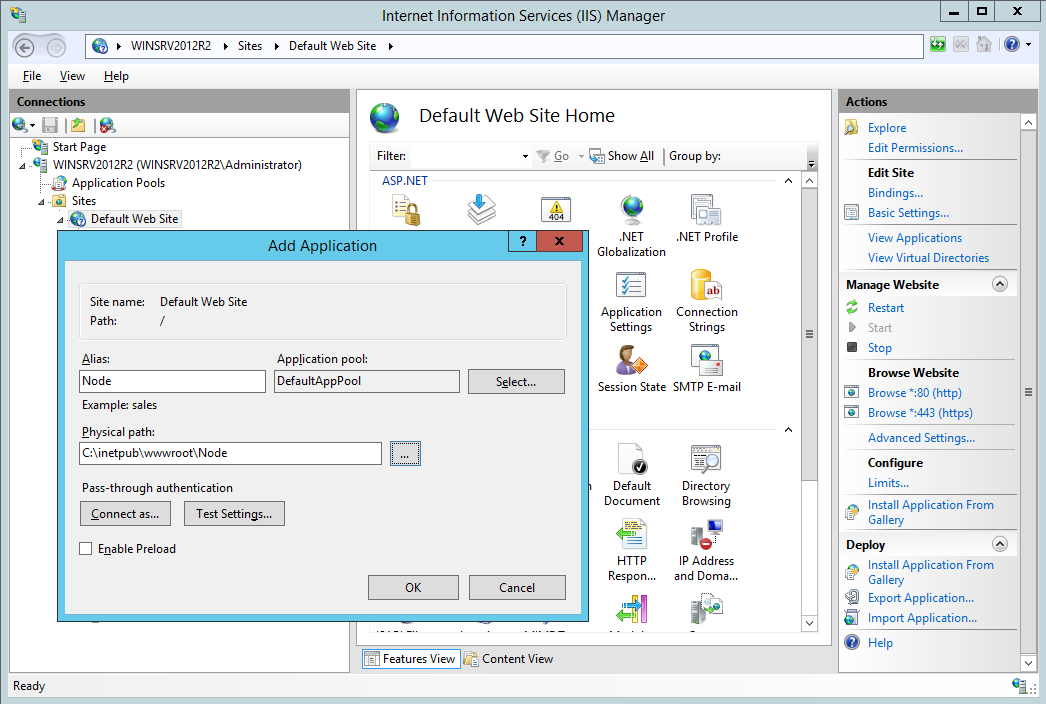Click the features list vertical scrollbar down arrow
This screenshot has width=1046, height=704.
[x=809, y=623]
